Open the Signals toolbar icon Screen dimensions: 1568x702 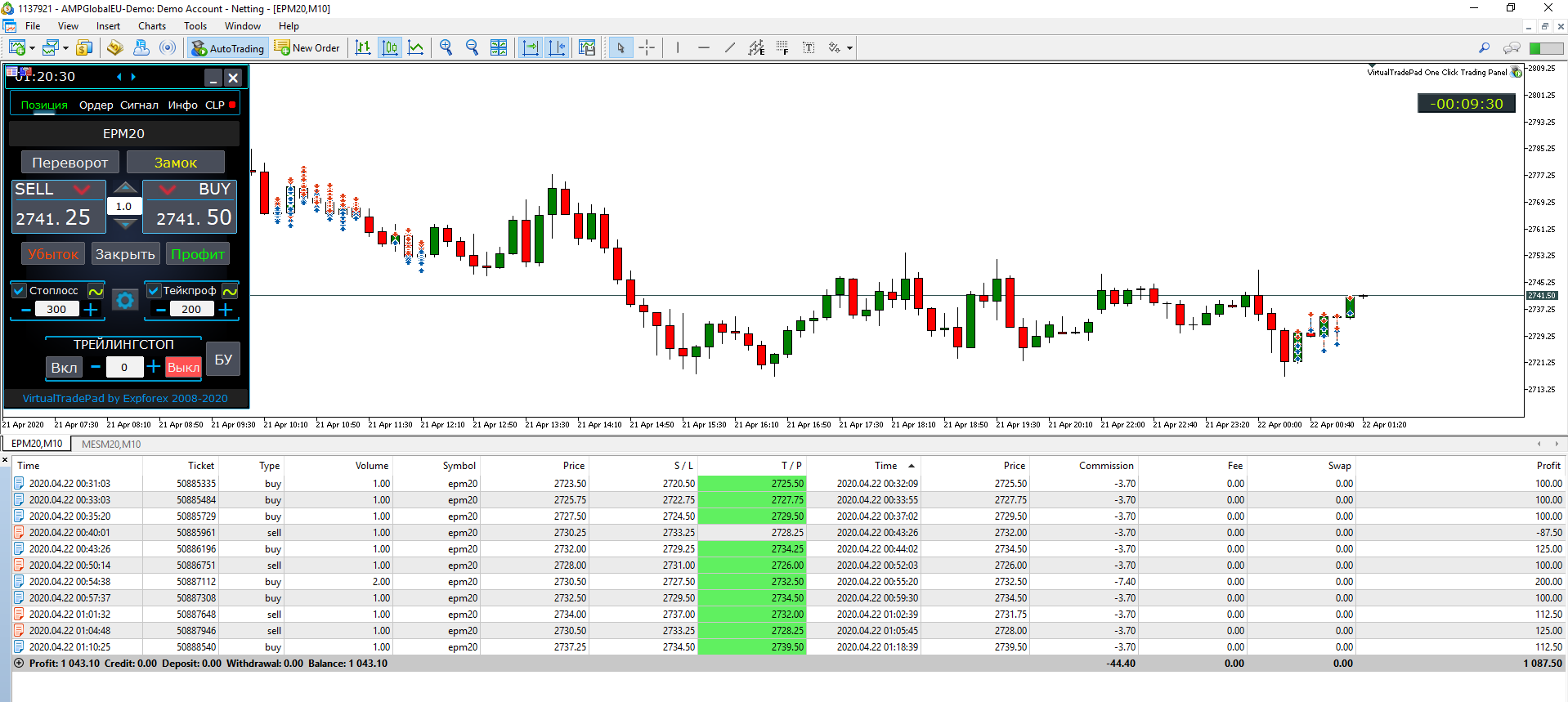(x=168, y=48)
